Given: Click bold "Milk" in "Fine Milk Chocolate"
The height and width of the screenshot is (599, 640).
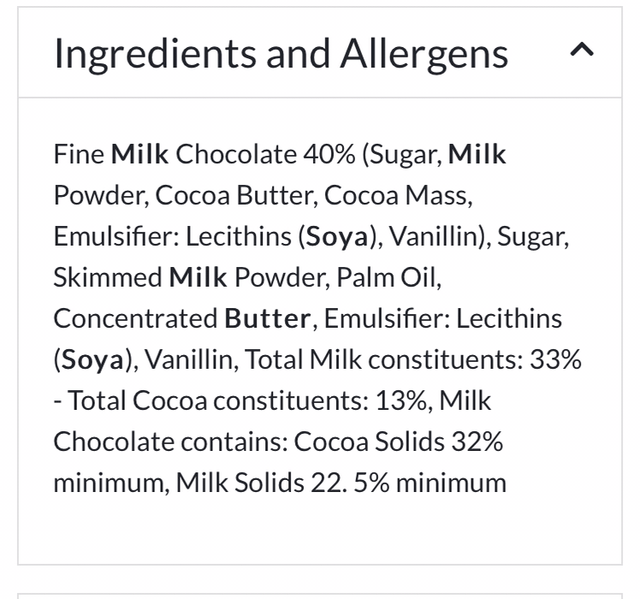Looking at the screenshot, I should pyautogui.click(x=140, y=154).
